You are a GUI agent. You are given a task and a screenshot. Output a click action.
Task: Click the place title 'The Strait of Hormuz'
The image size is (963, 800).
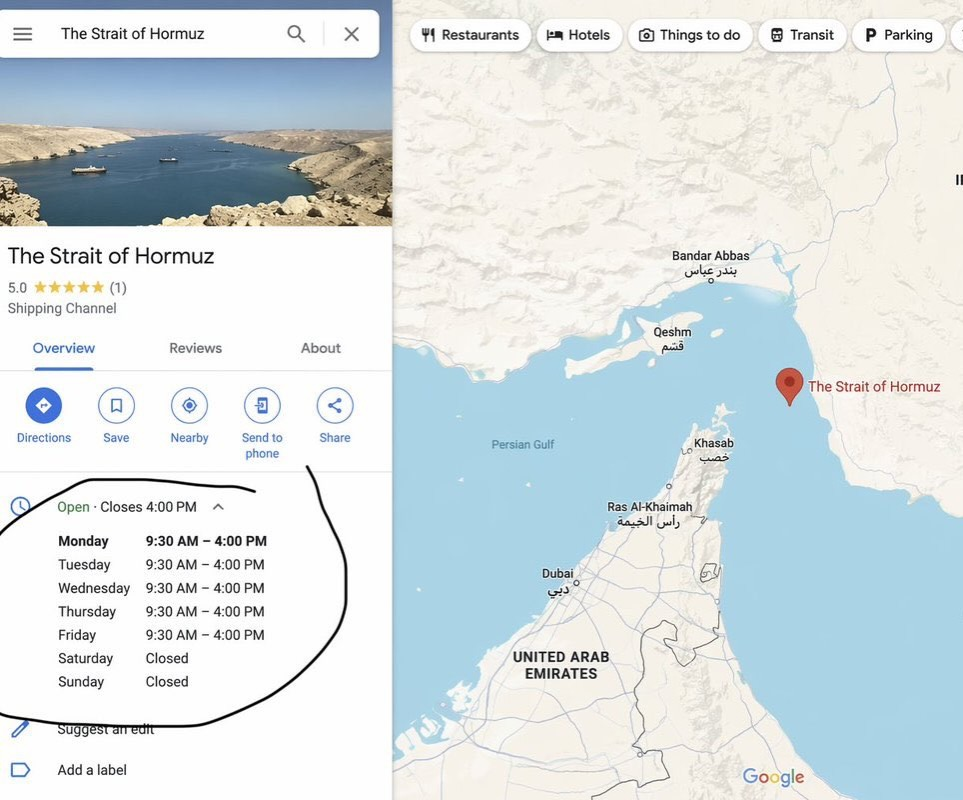pyautogui.click(x=111, y=255)
